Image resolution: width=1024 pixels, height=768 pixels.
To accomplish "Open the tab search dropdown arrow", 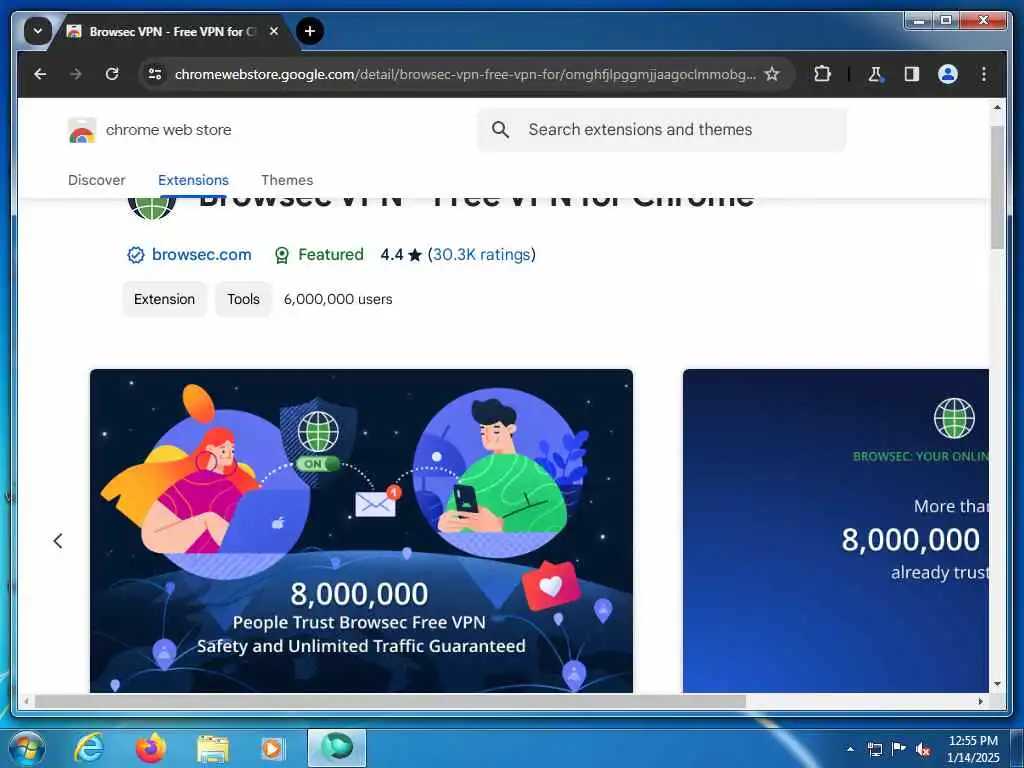I will tap(37, 31).
